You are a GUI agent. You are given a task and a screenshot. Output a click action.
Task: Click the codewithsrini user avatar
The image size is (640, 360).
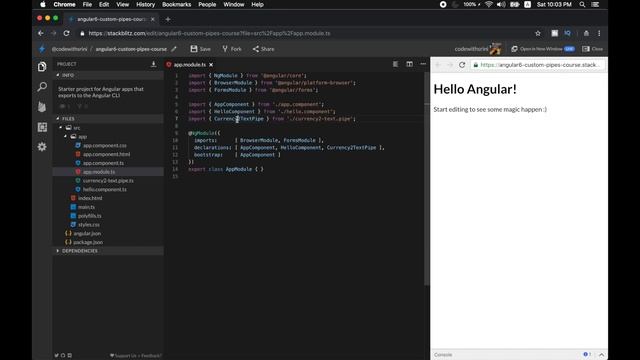tap(496, 49)
